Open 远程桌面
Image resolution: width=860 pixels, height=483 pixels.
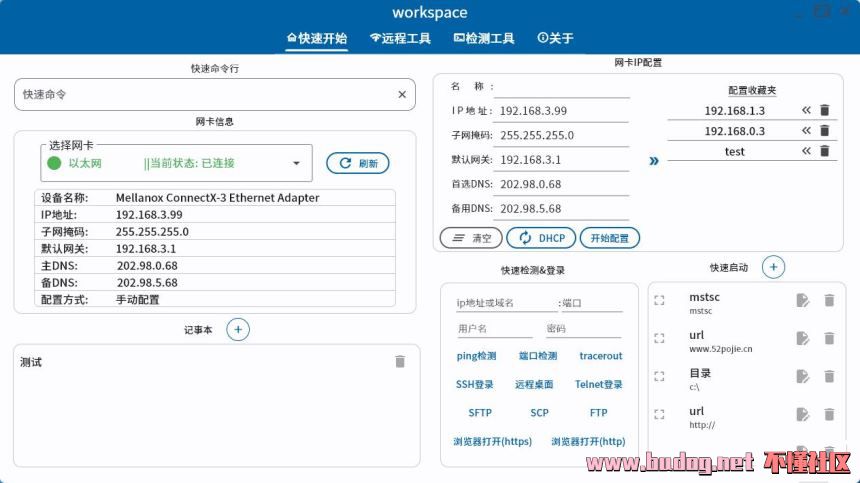tap(534, 384)
